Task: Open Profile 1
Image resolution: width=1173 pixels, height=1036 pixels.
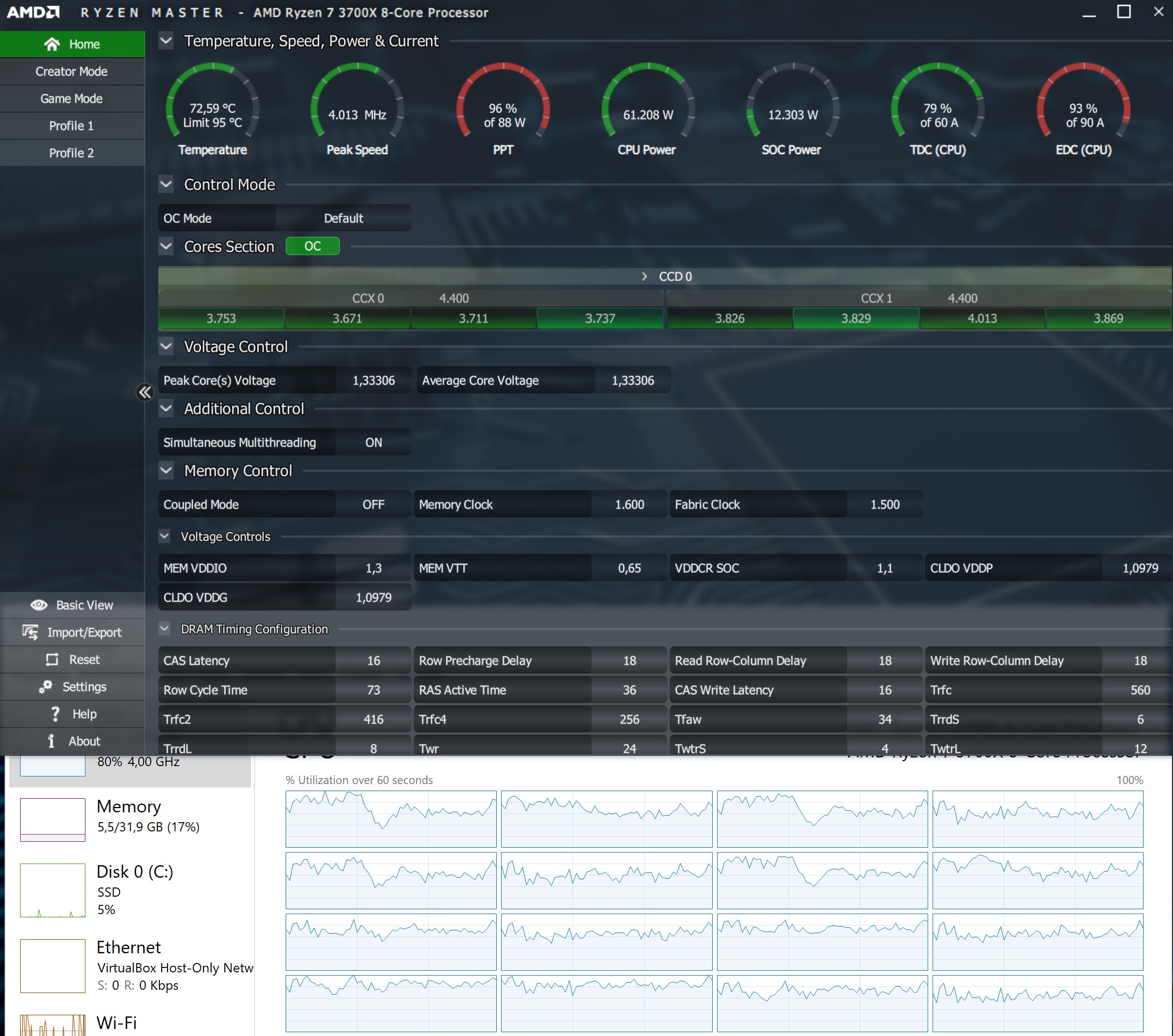Action: coord(72,126)
